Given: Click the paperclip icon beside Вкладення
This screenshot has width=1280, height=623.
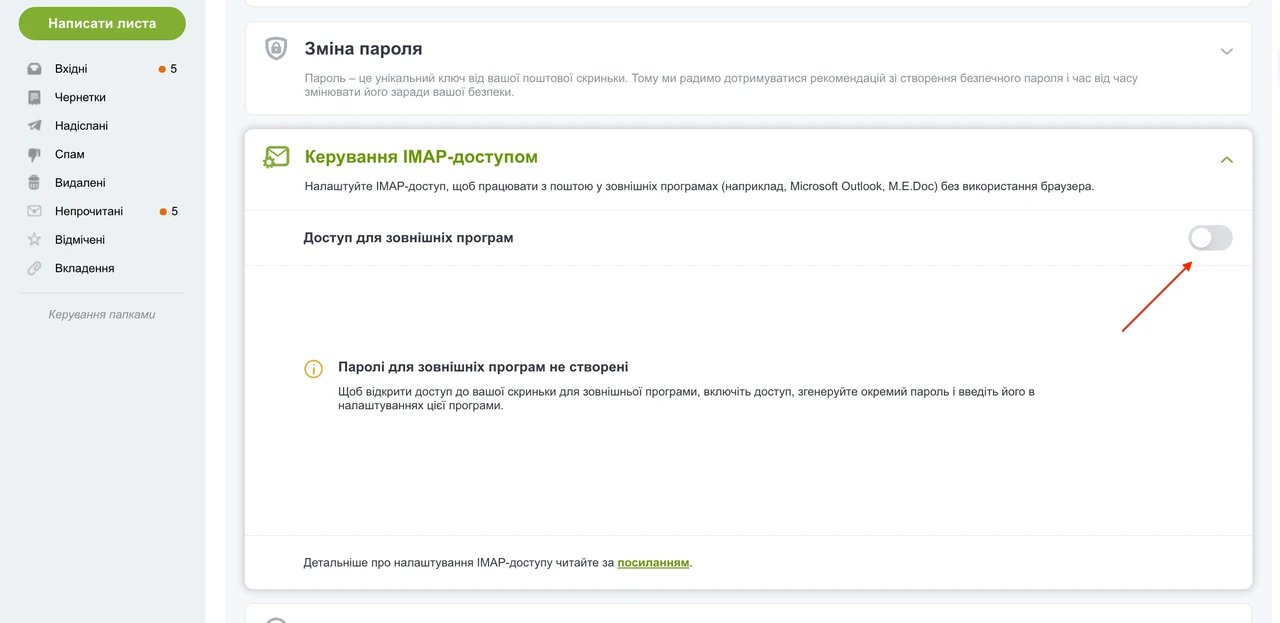Looking at the screenshot, I should 34,268.
